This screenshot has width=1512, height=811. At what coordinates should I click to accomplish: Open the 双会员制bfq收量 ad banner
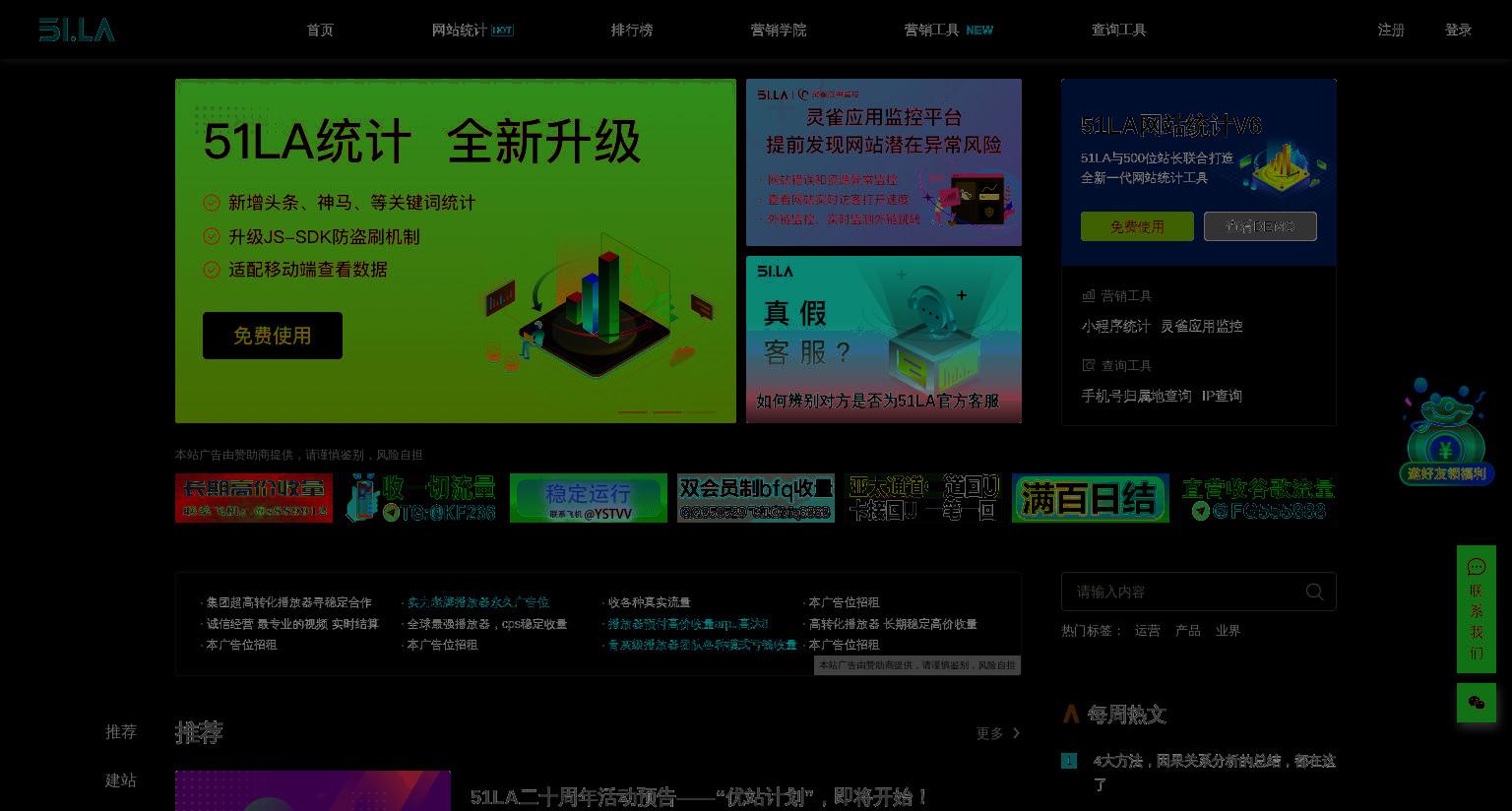pos(756,498)
